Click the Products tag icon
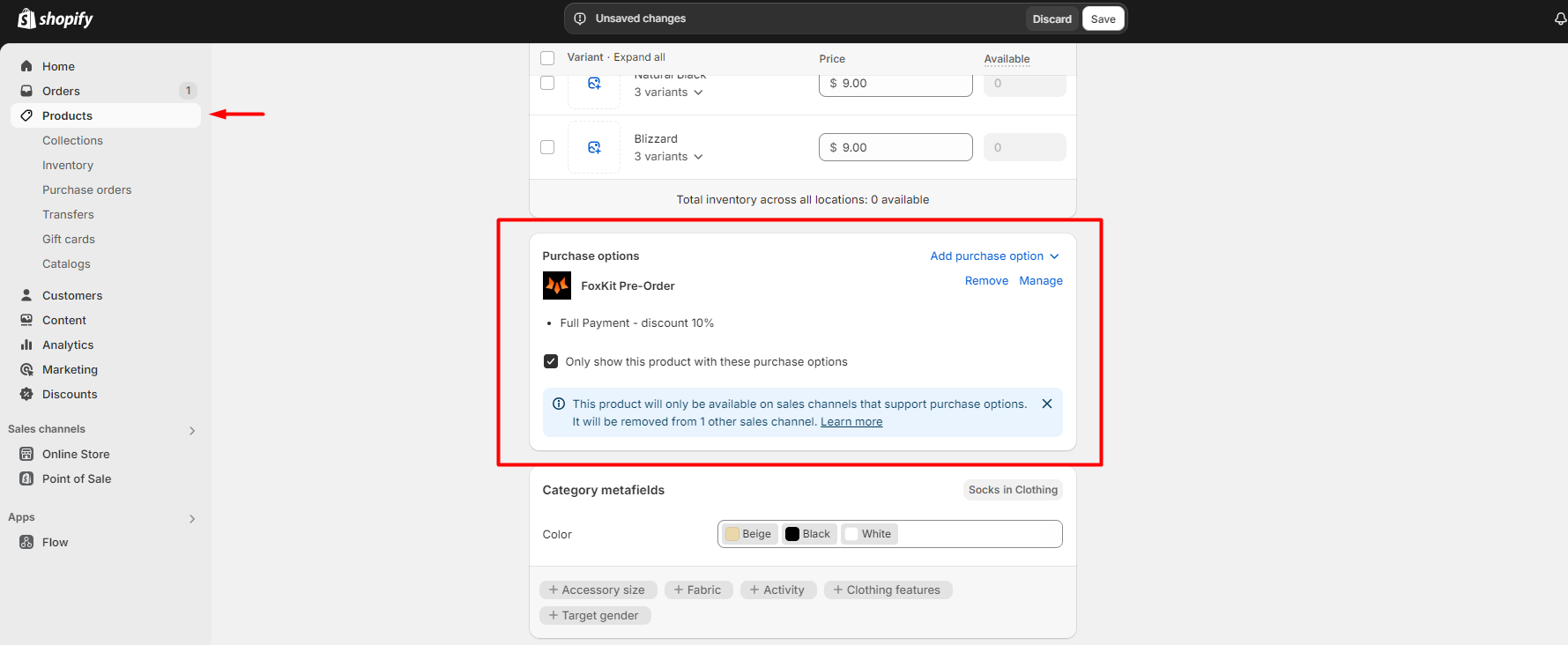Image resolution: width=1568 pixels, height=645 pixels. (x=26, y=115)
